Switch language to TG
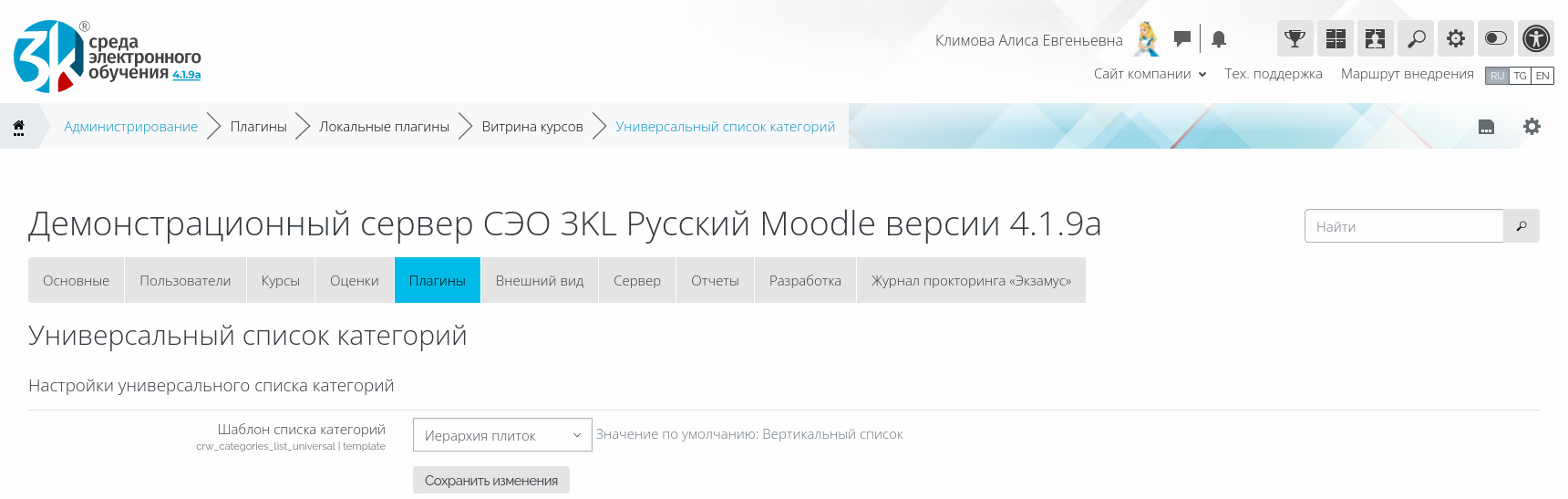Screen dimensions: 1568x499 (x=1520, y=76)
